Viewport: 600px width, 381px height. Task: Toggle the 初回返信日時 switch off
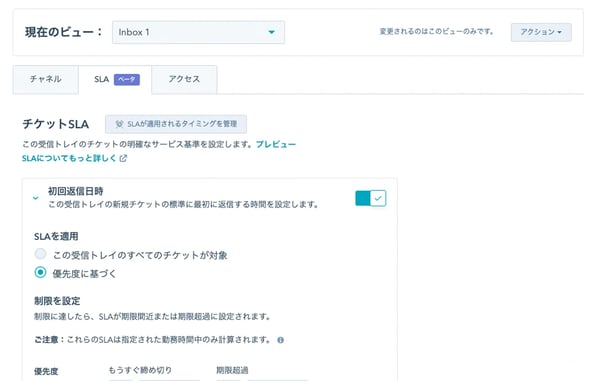click(370, 198)
